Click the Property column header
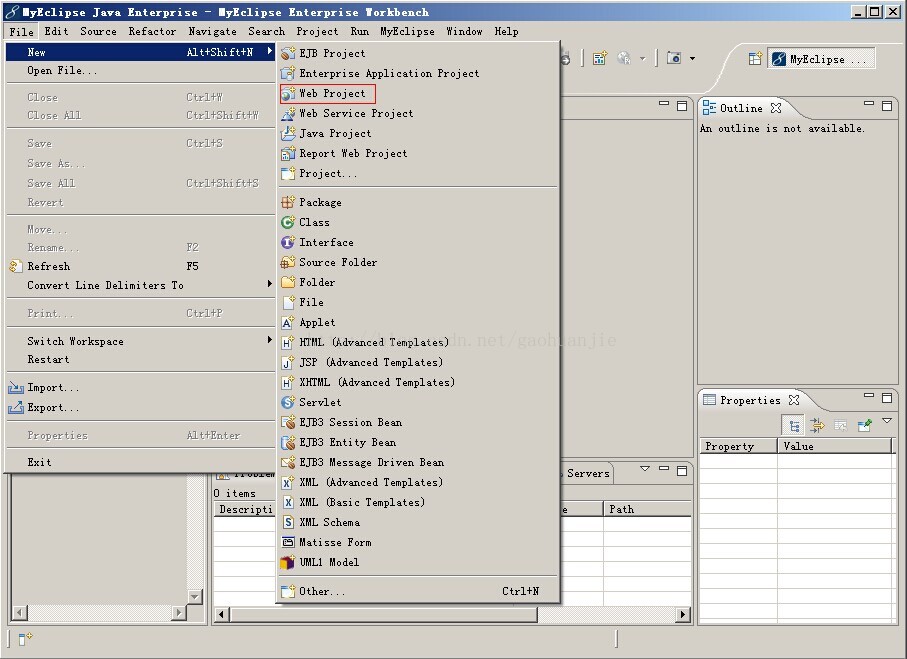 point(738,446)
